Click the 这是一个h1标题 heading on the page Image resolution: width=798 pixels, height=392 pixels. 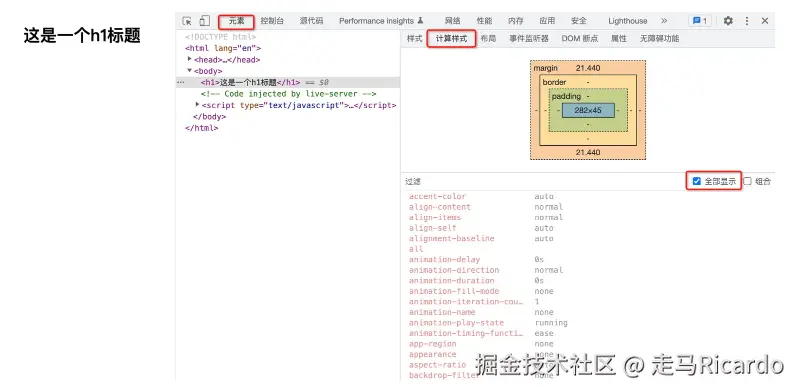(82, 36)
